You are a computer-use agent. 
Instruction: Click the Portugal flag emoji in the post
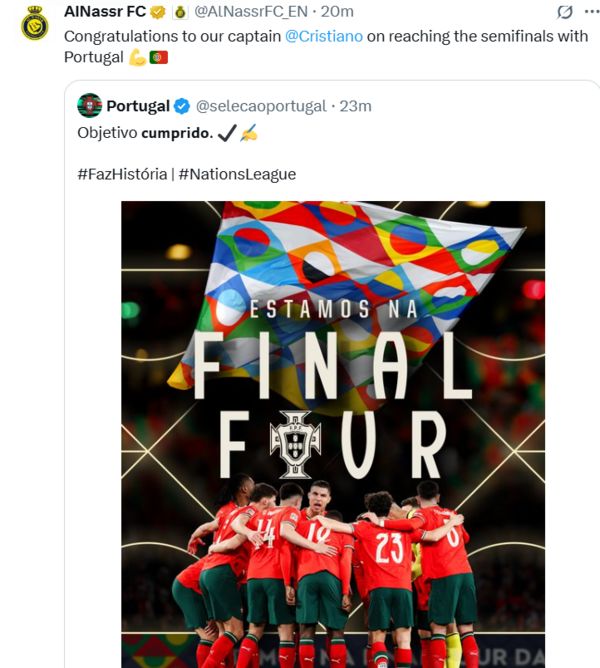click(158, 58)
